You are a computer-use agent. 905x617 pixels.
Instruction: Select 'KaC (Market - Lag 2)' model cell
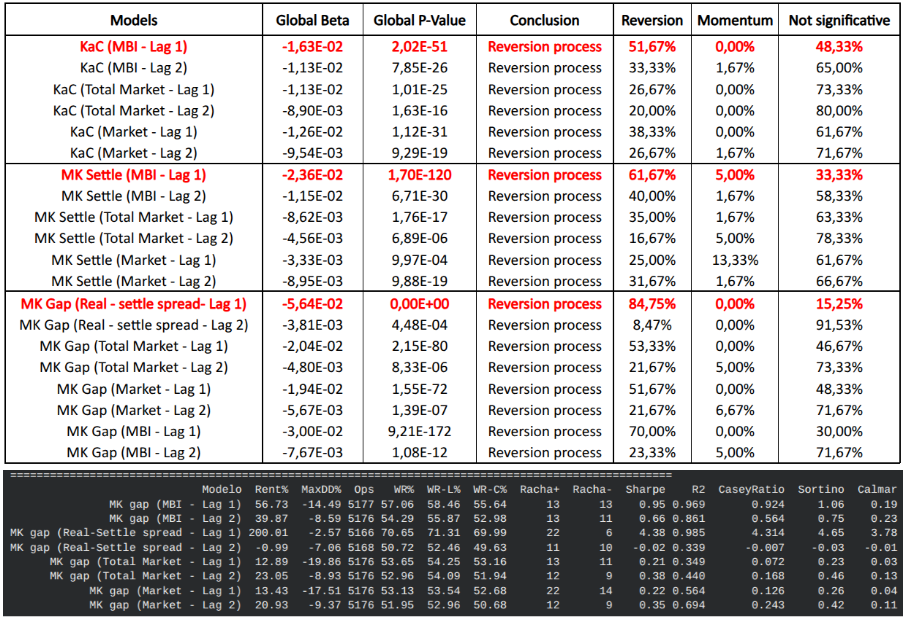coord(134,154)
